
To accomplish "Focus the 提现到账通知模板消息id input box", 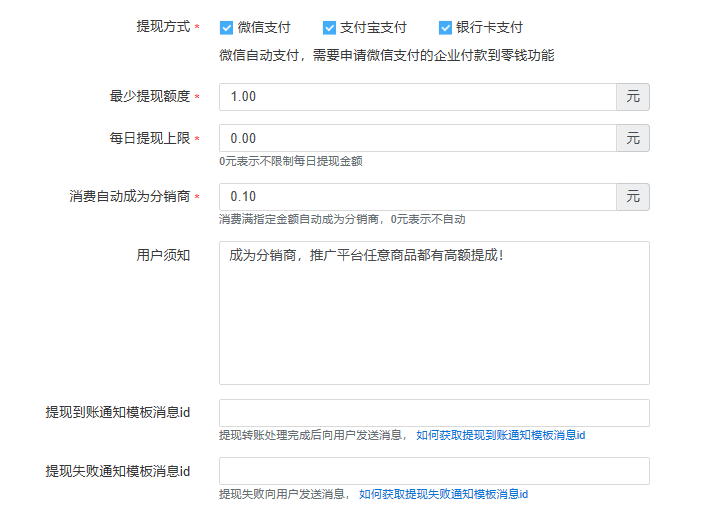I will pos(434,413).
